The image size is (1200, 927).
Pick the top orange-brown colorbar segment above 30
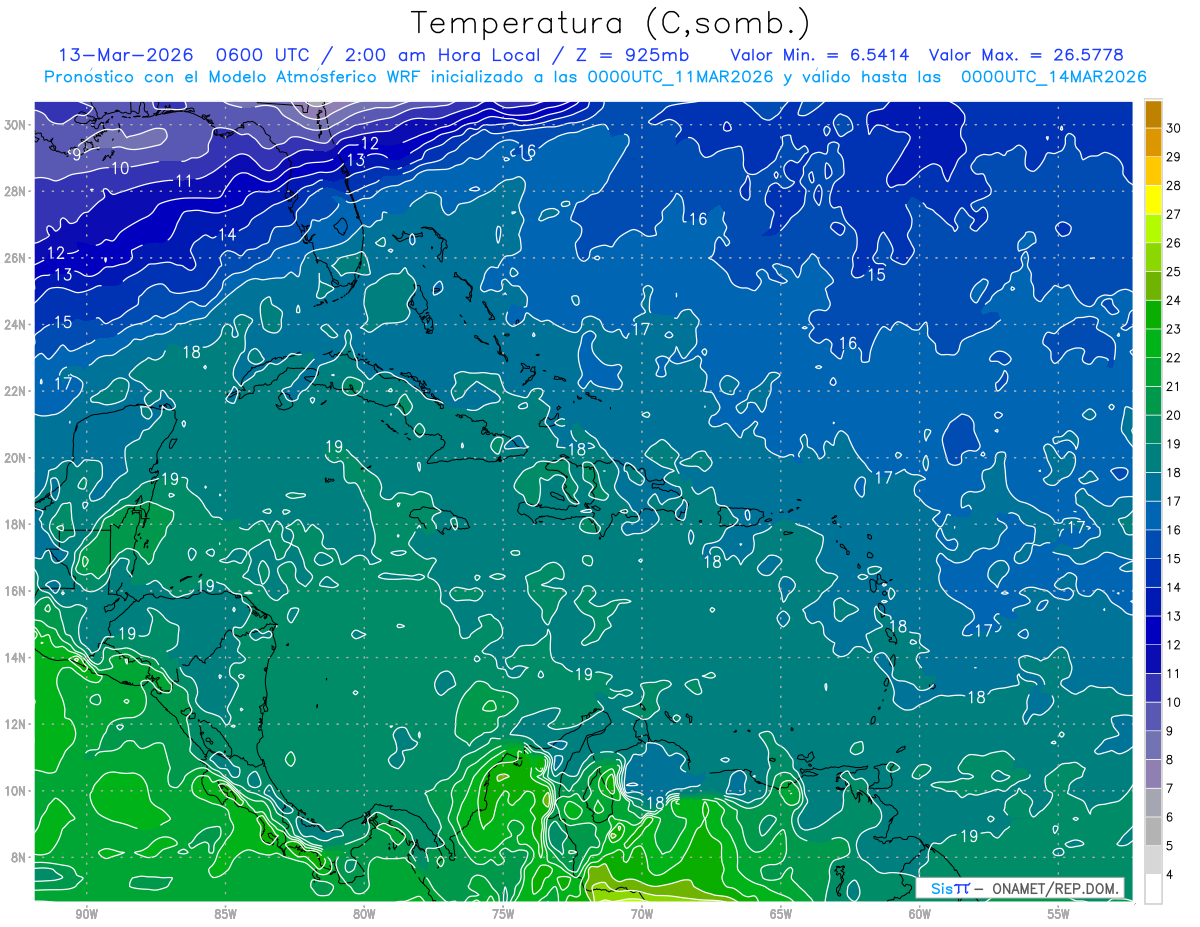click(x=1153, y=114)
